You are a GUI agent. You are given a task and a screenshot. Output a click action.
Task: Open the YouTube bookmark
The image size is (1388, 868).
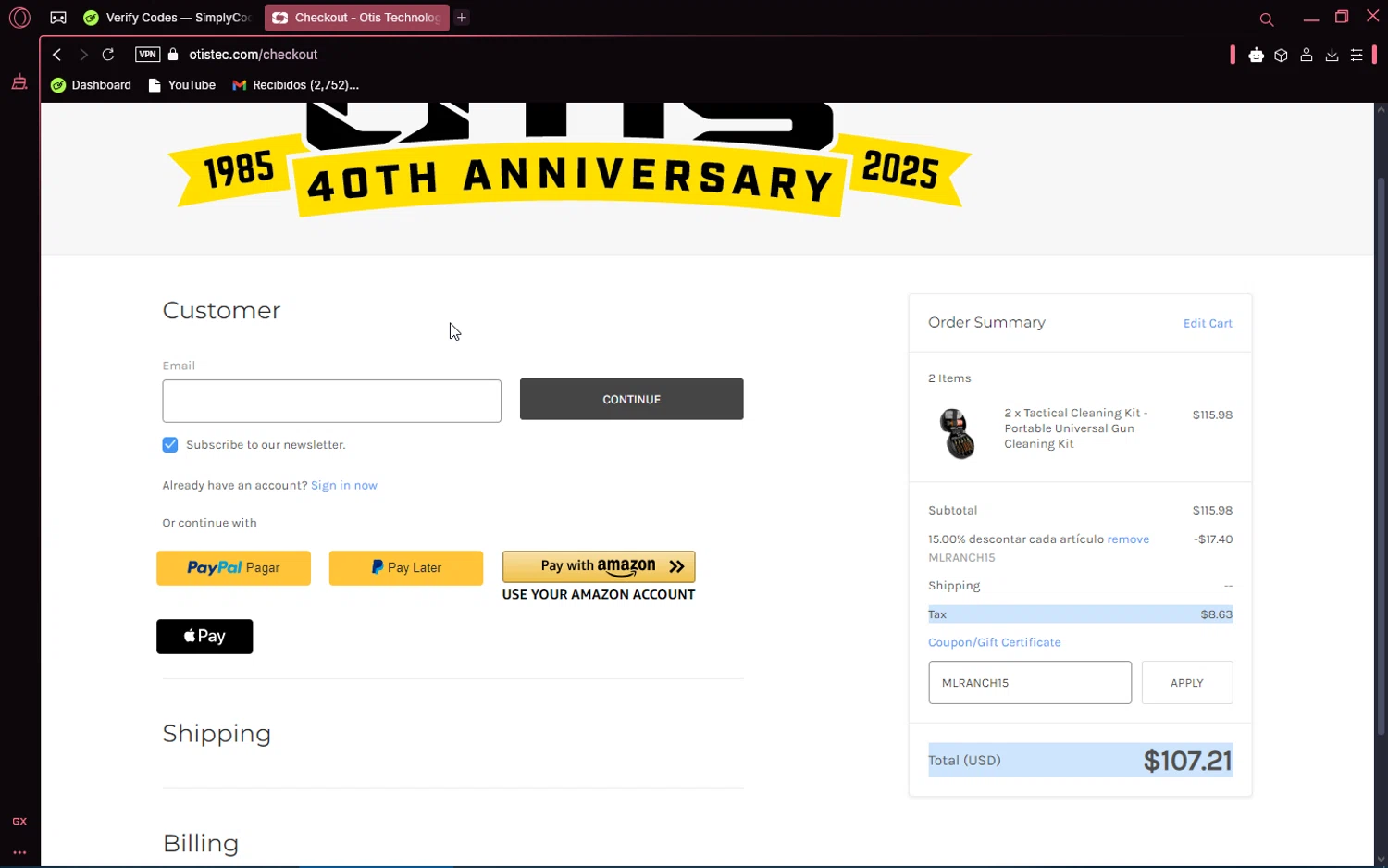click(181, 85)
